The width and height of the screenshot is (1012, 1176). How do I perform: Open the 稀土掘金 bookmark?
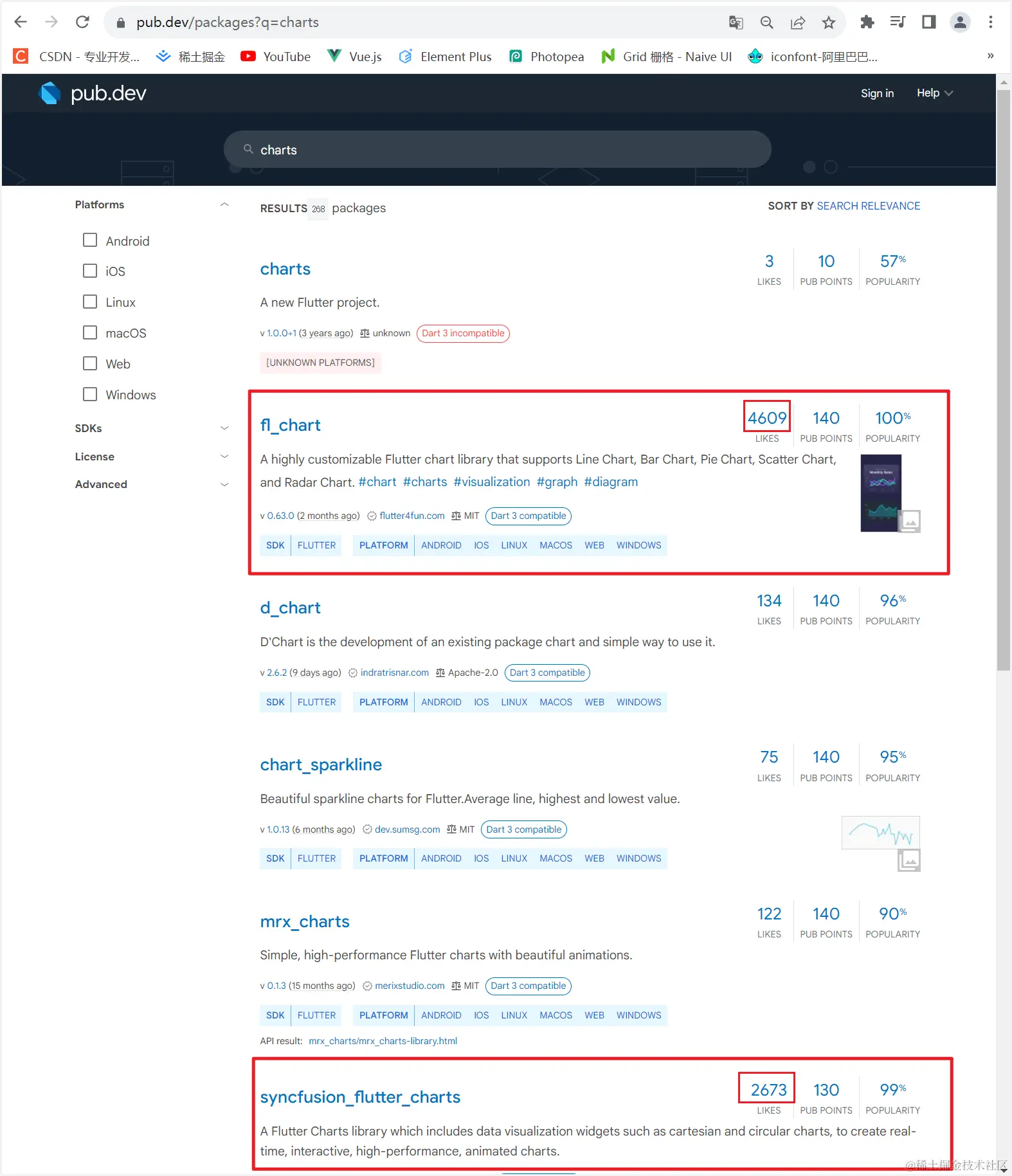point(190,57)
